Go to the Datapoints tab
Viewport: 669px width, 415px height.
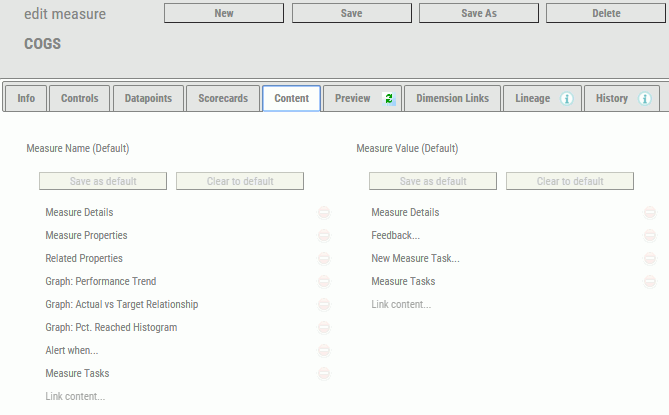pyautogui.click(x=148, y=99)
